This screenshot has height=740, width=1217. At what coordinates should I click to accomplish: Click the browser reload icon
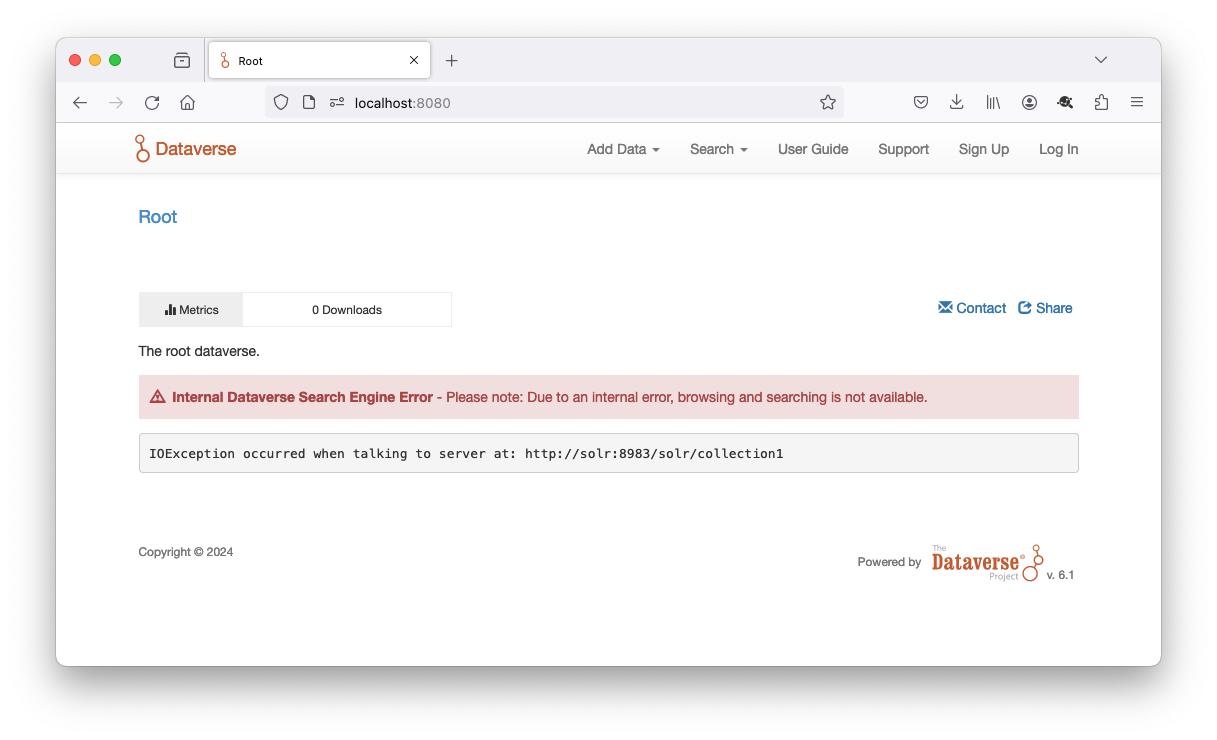152,102
